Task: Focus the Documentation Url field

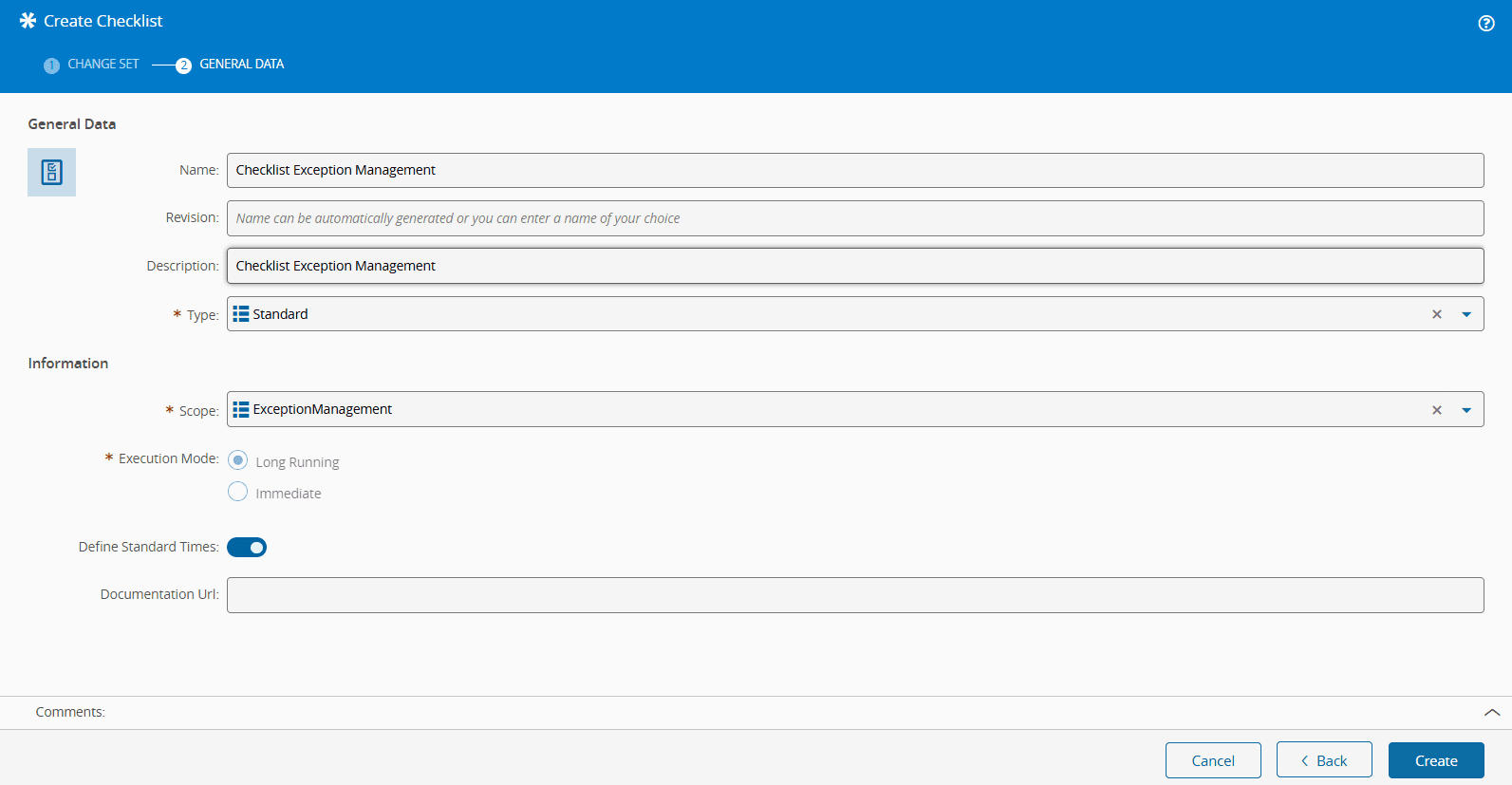Action: [x=855, y=595]
